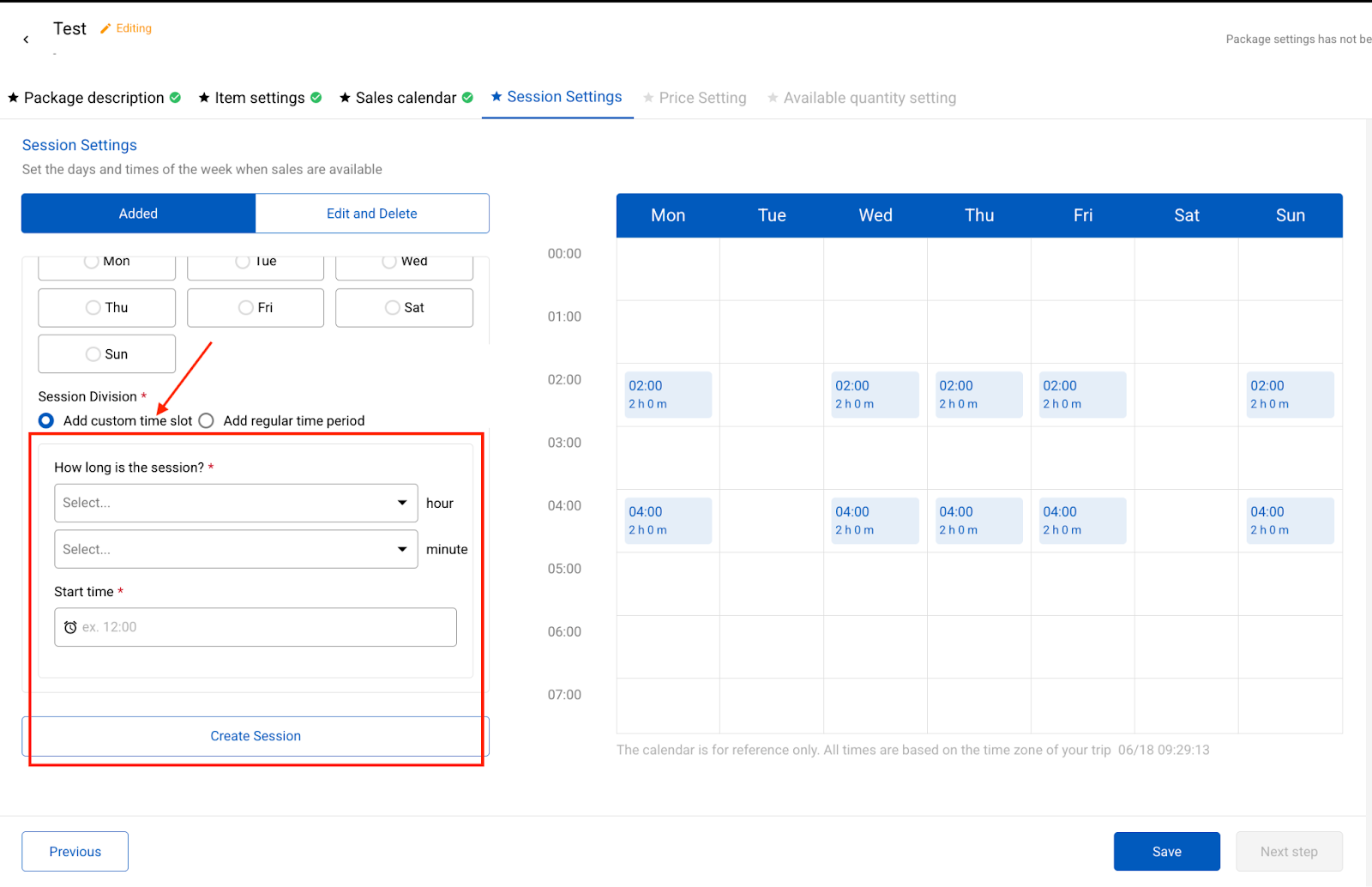Open Friday 02:00 session slot

pos(1083,395)
